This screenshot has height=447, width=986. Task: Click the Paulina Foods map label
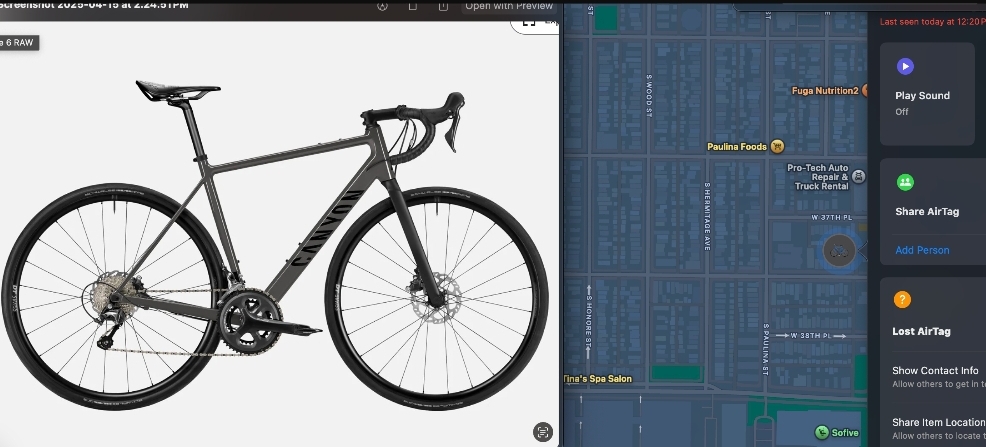tap(736, 146)
